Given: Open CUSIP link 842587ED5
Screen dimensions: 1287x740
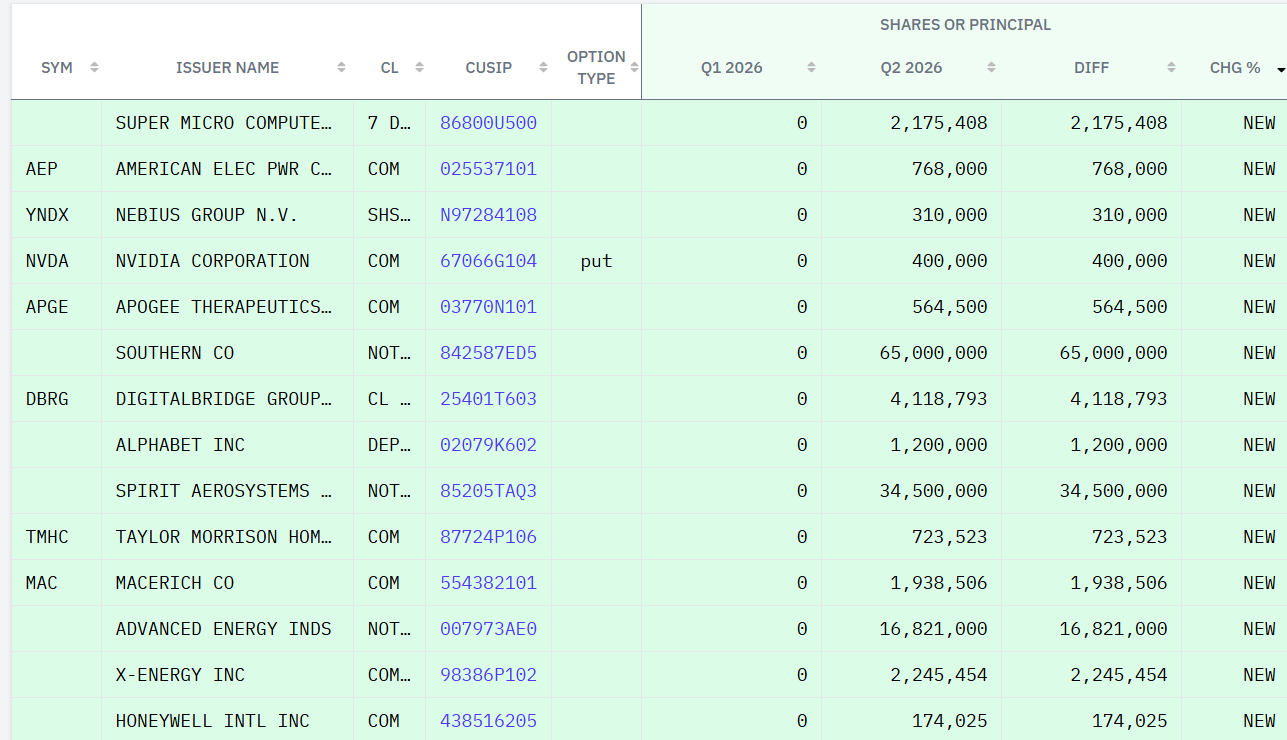Looking at the screenshot, I should 488,353.
